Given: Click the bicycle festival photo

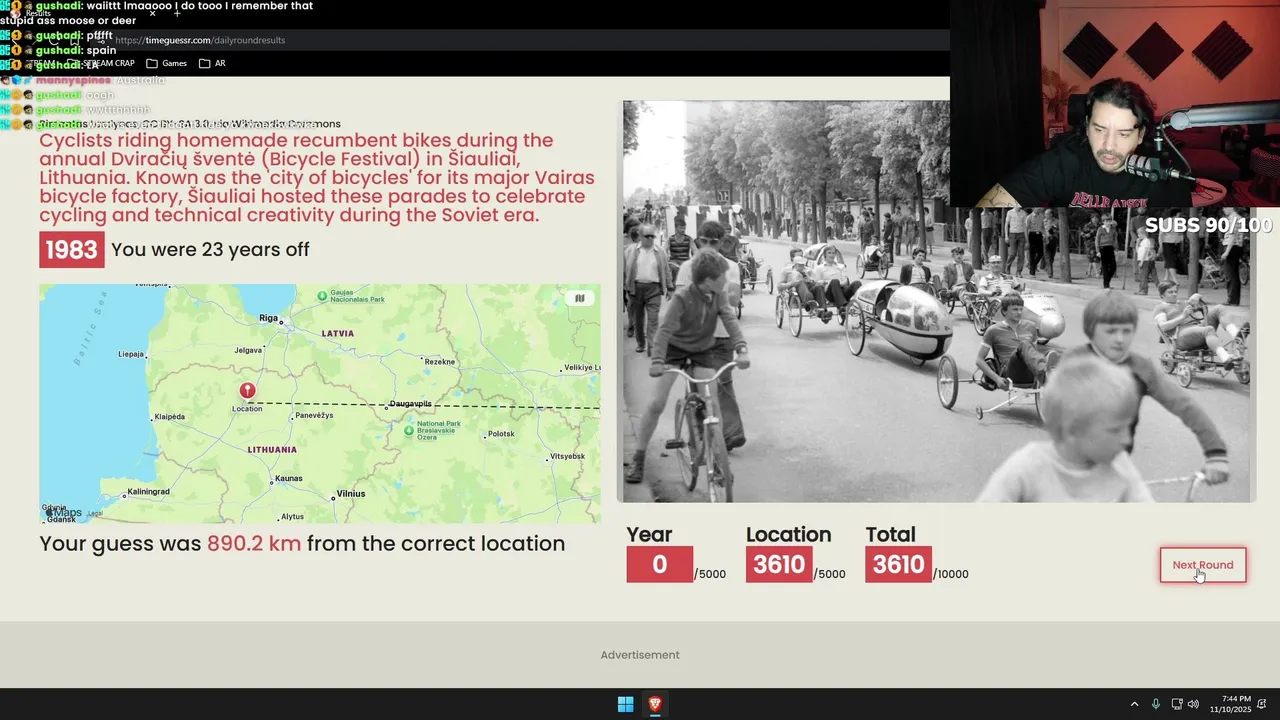Looking at the screenshot, I should (x=936, y=301).
